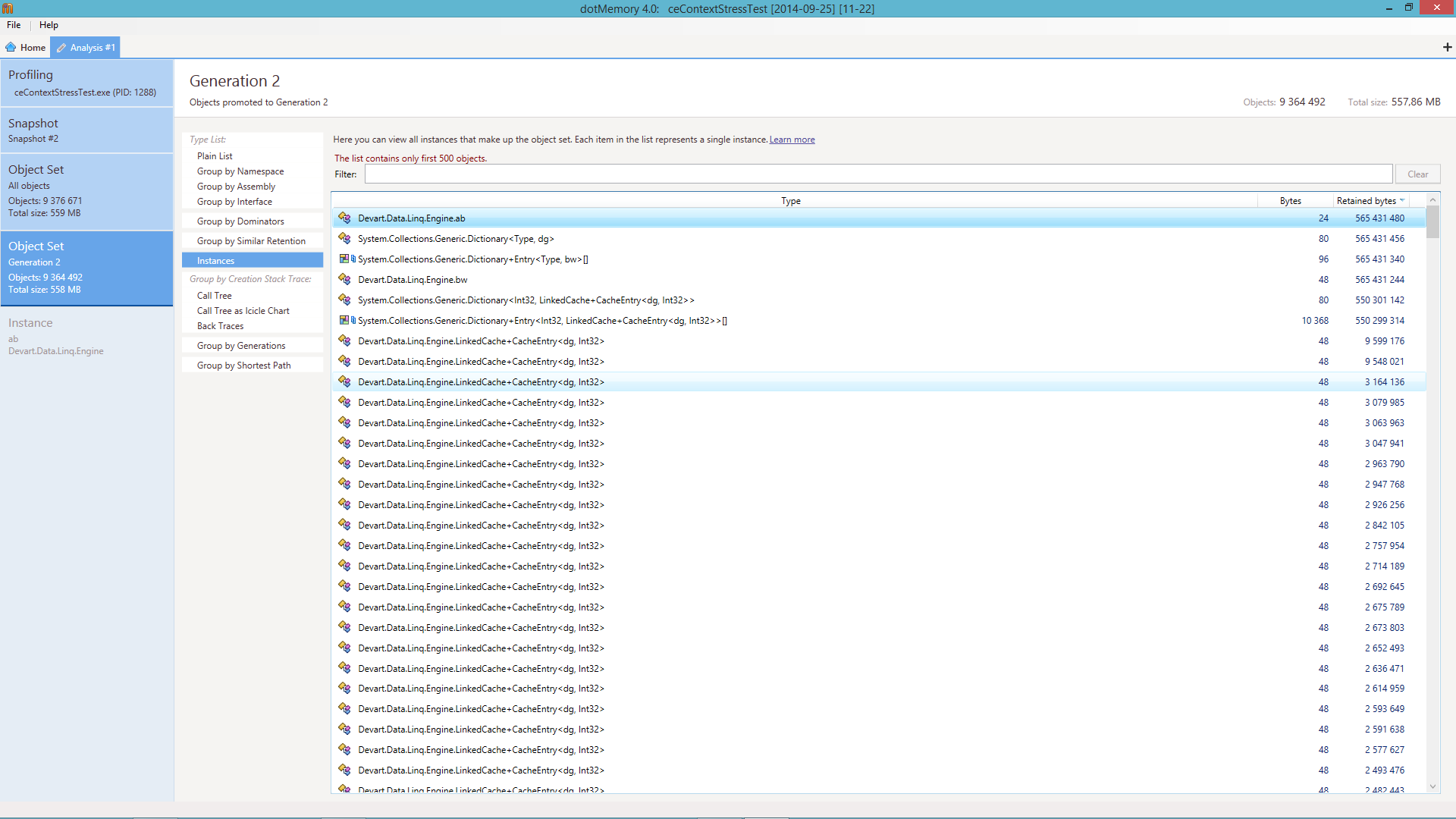
Task: Click into the Filter input field
Action: click(878, 174)
